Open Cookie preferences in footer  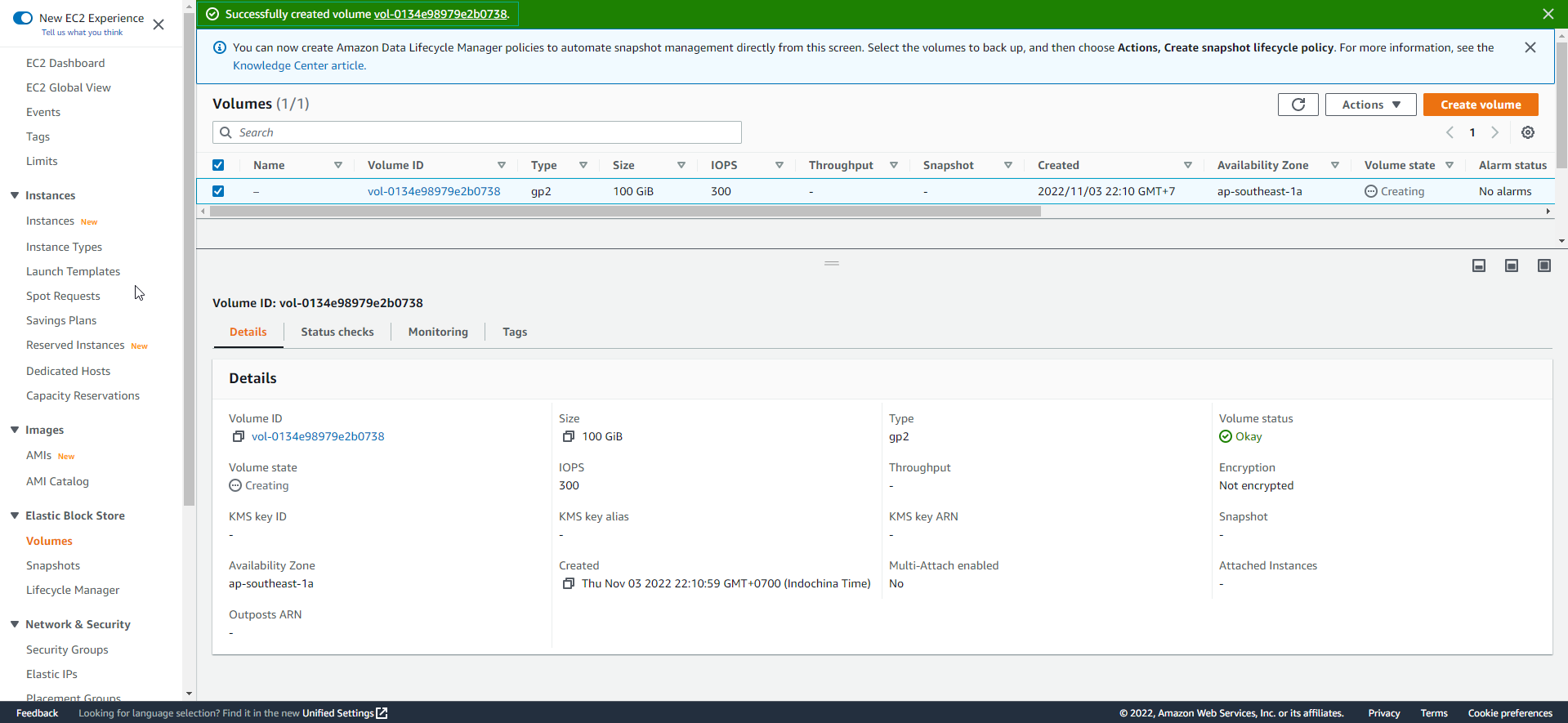[1510, 713]
